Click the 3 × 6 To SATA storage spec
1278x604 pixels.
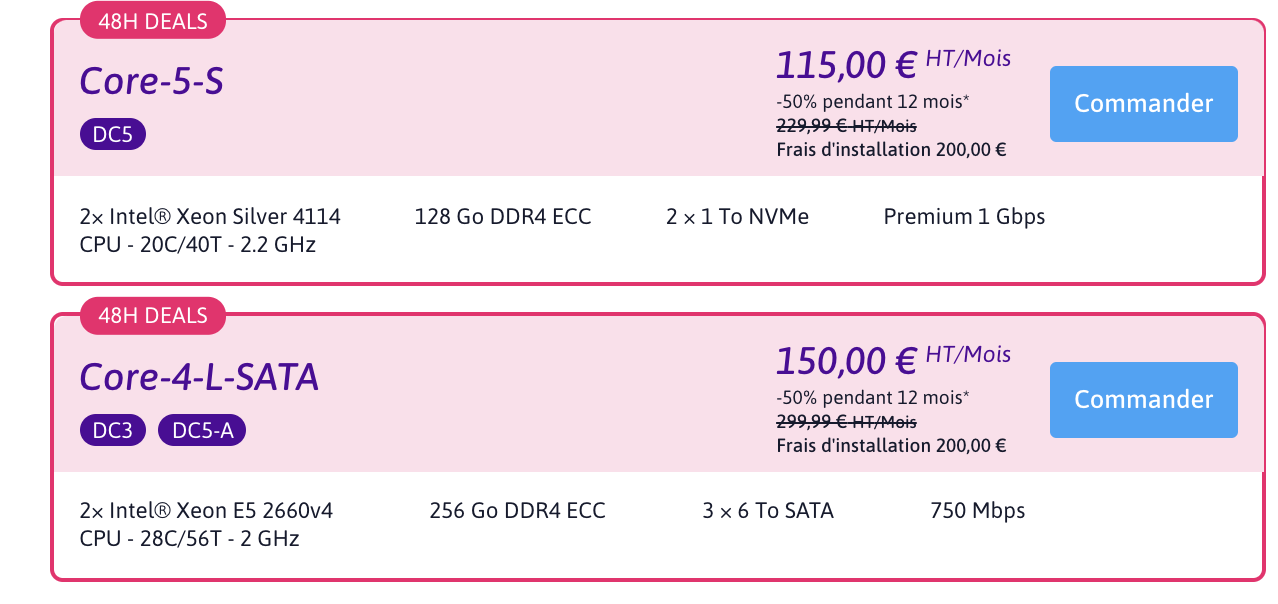point(768,511)
